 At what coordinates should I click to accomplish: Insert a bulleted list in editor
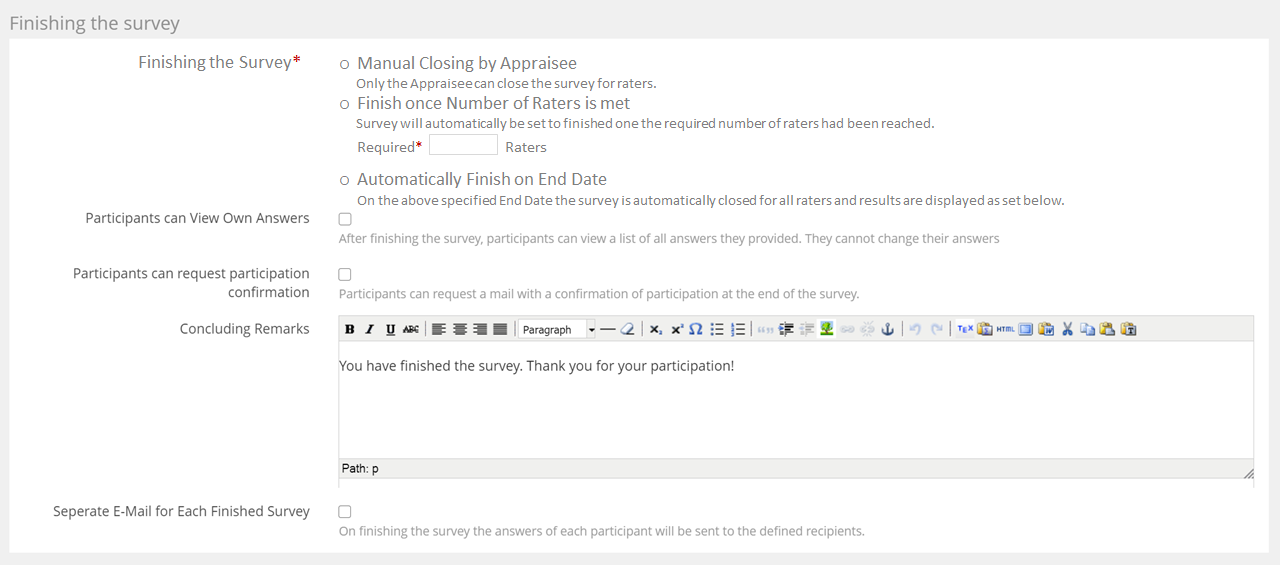click(x=717, y=329)
